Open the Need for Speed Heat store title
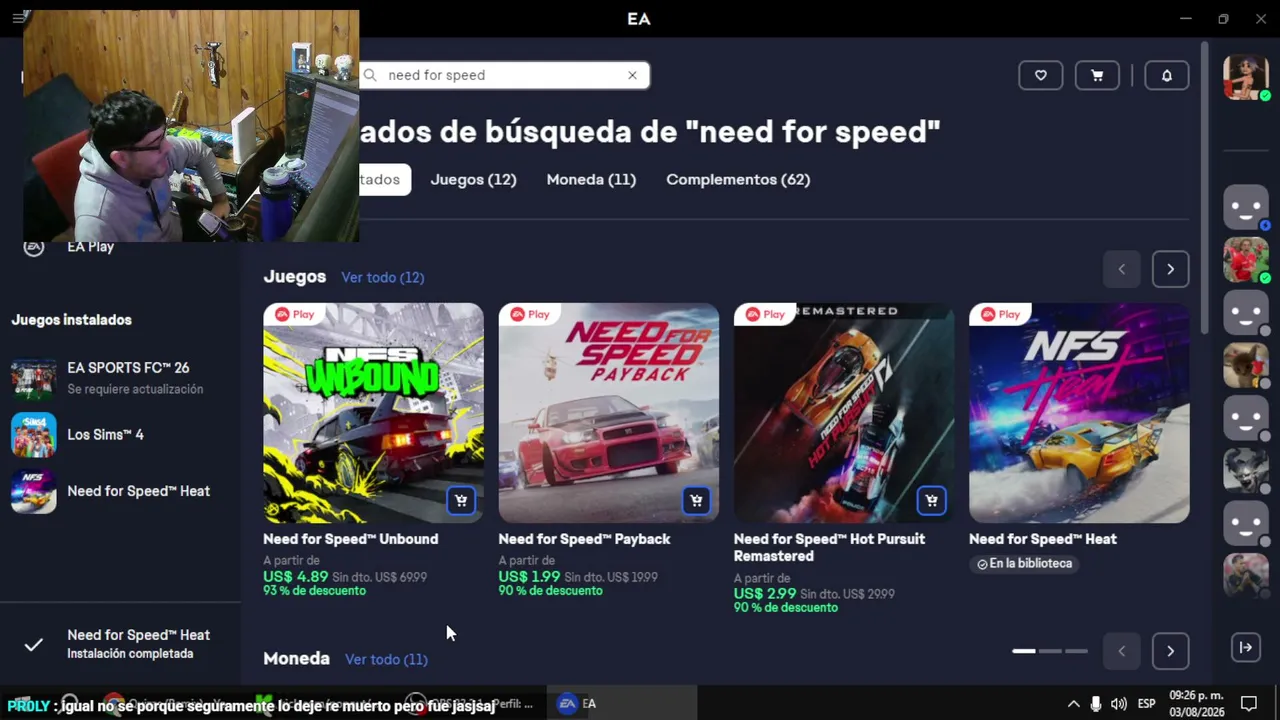 pos(1042,539)
